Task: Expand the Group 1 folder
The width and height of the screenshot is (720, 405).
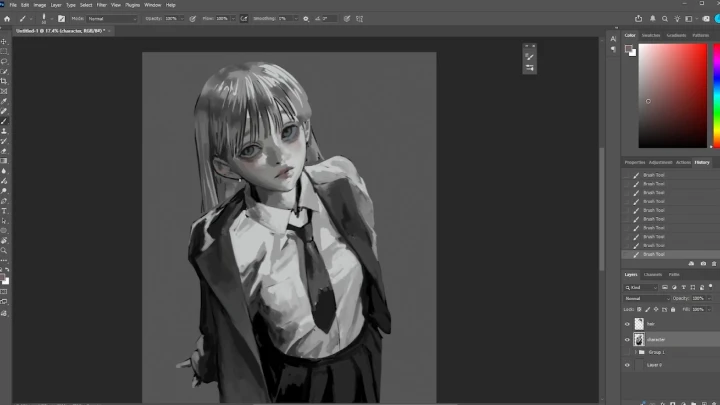Action: 636,352
